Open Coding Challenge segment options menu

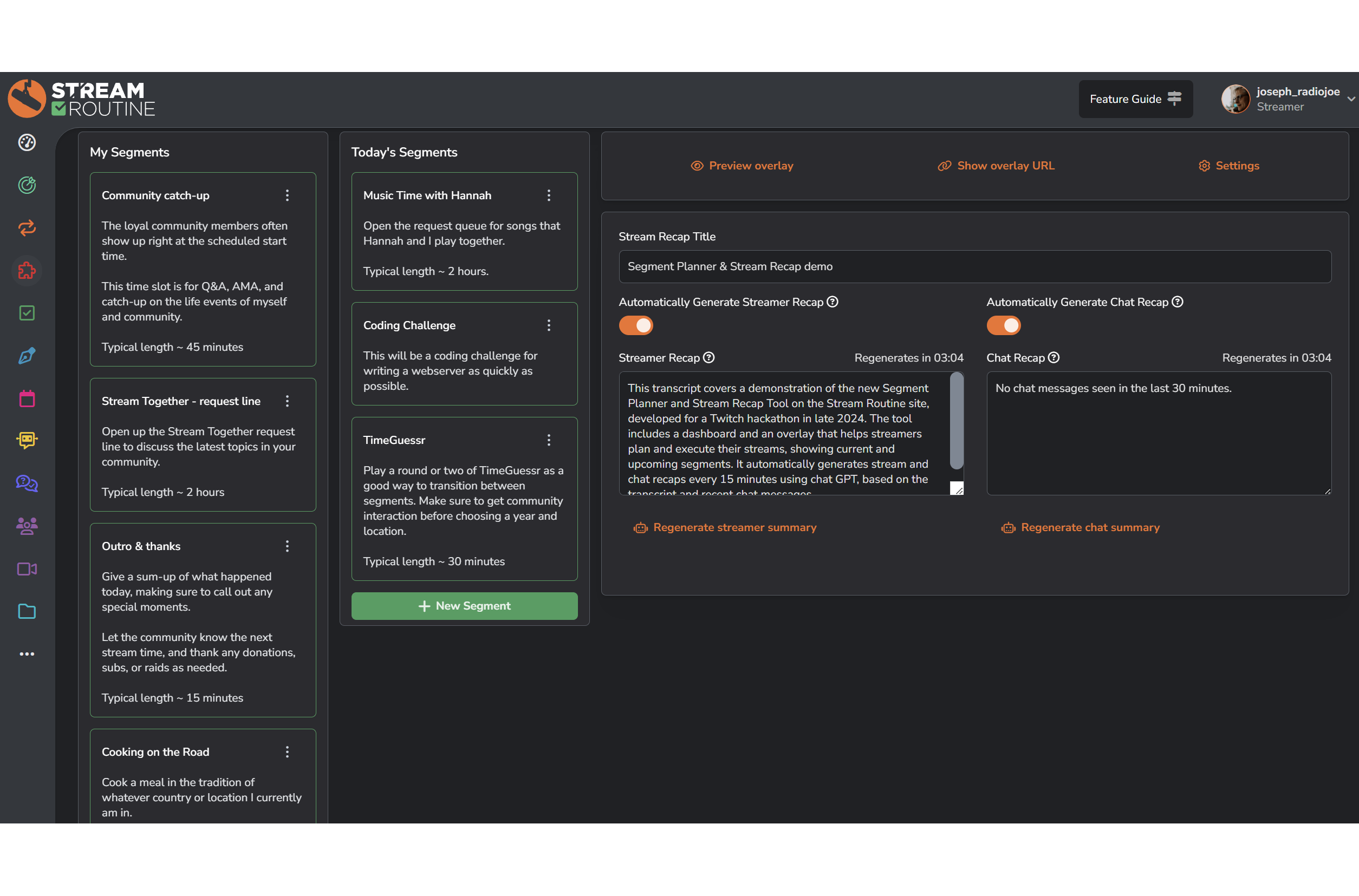tap(549, 326)
